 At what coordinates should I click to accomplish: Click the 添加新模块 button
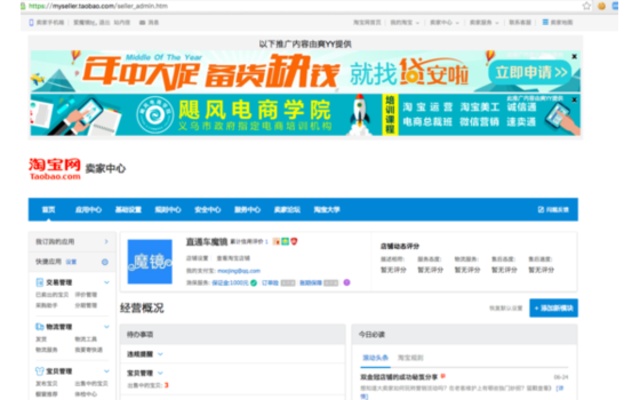tap(553, 308)
